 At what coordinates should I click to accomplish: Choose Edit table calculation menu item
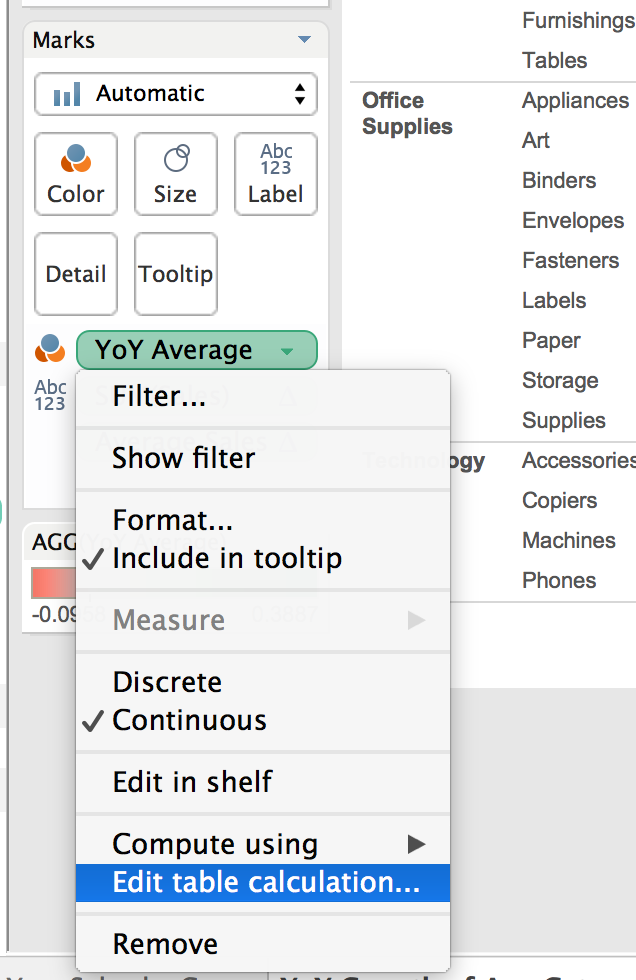point(265,882)
